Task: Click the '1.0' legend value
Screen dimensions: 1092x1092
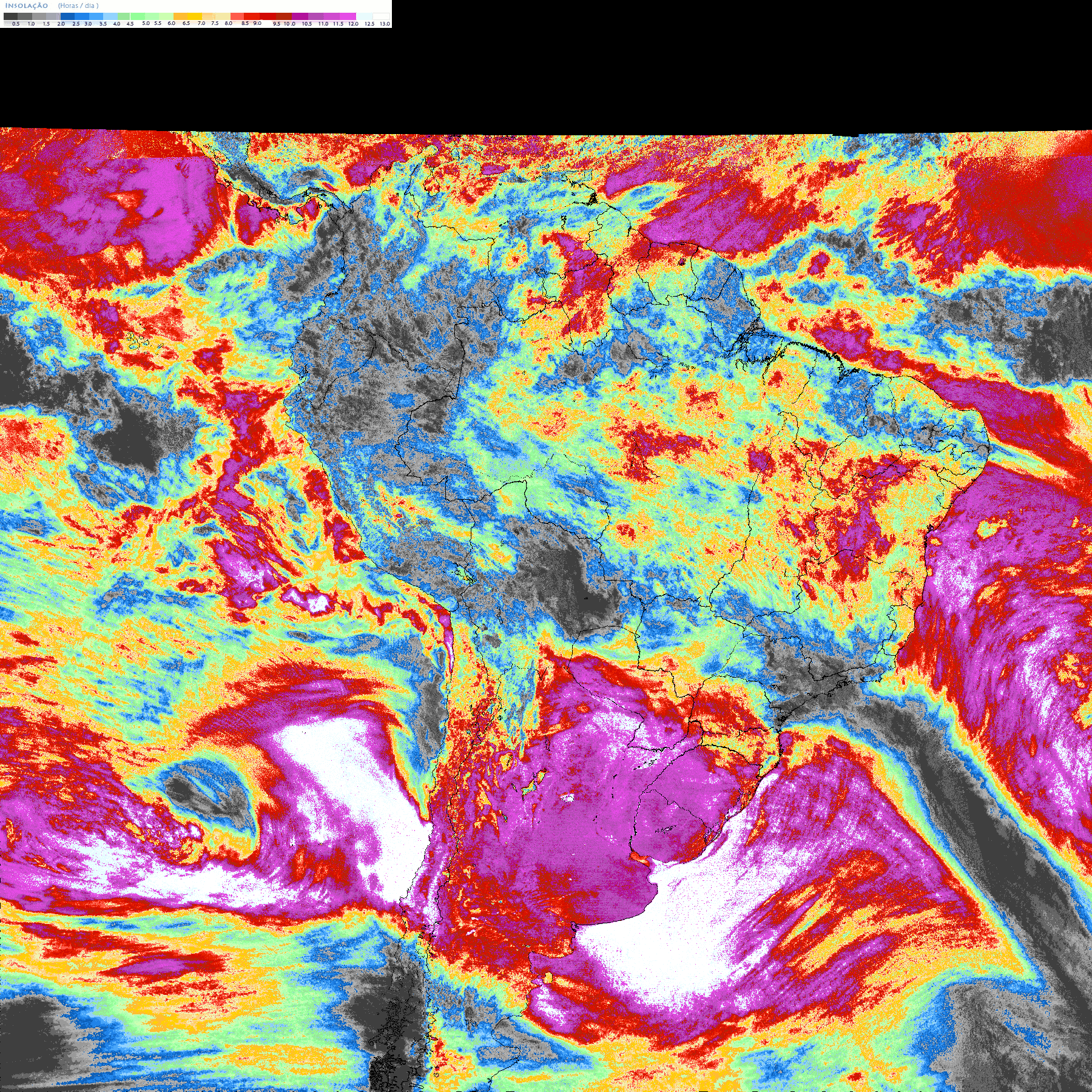Action: pyautogui.click(x=31, y=24)
